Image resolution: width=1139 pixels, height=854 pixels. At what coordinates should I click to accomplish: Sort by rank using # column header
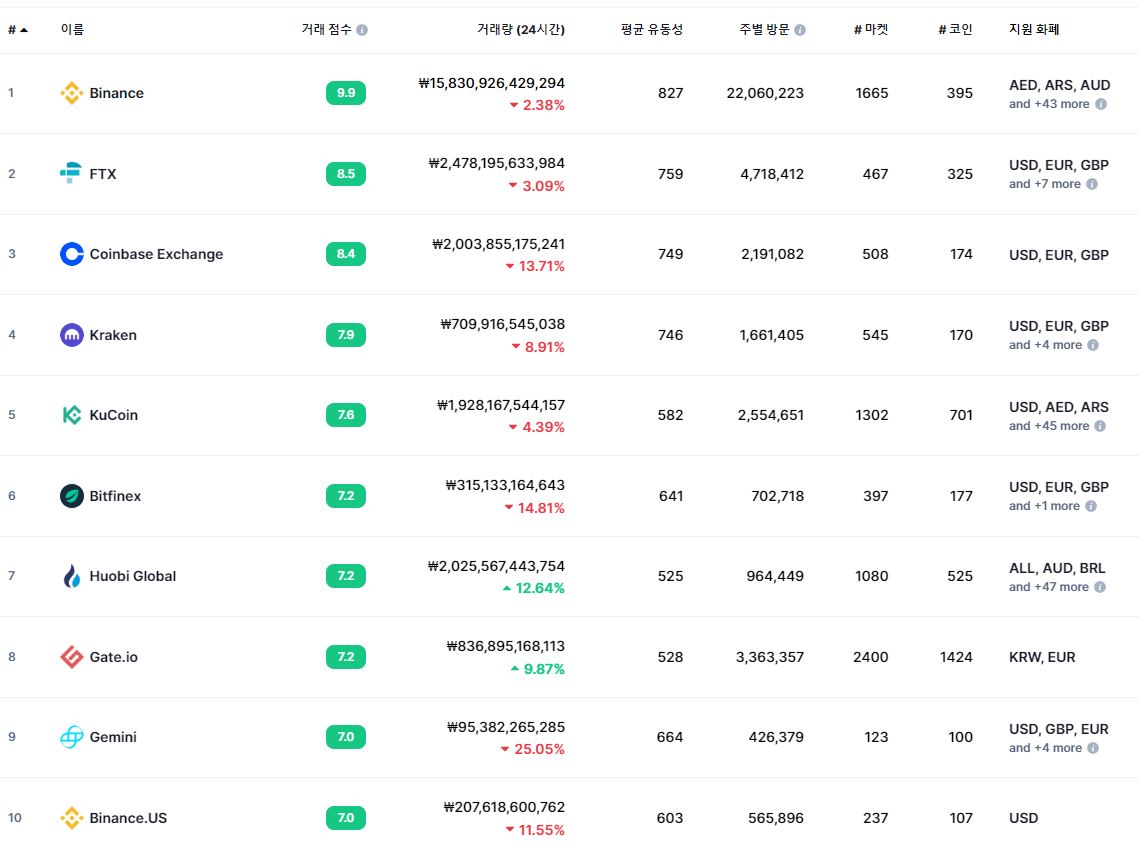click(17, 30)
